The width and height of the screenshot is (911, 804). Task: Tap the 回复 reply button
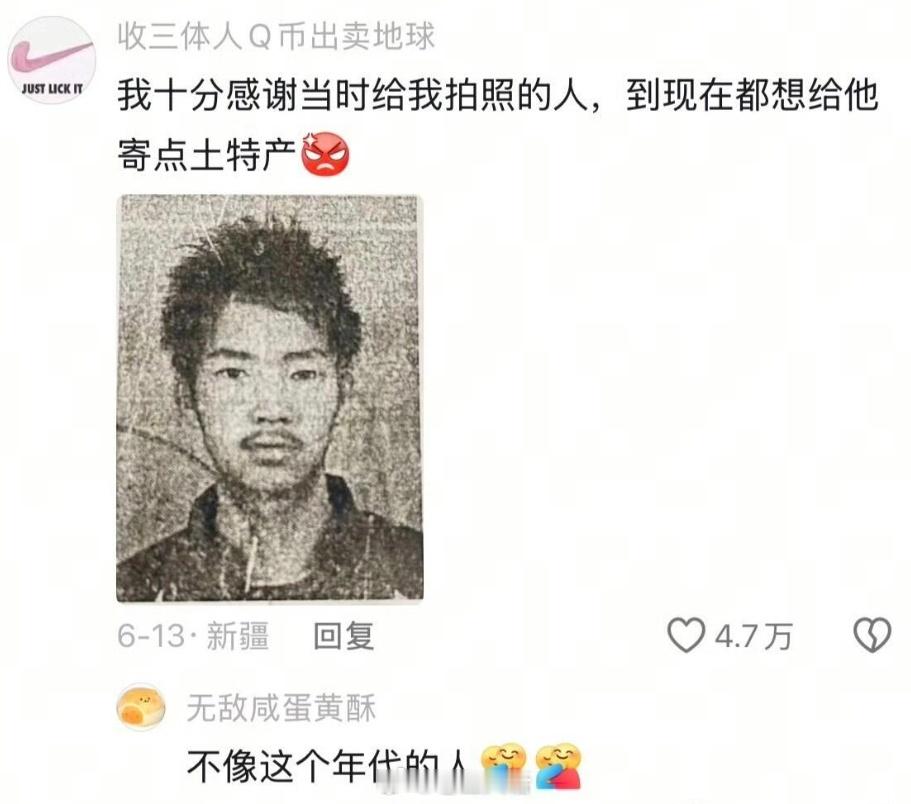[x=343, y=636]
